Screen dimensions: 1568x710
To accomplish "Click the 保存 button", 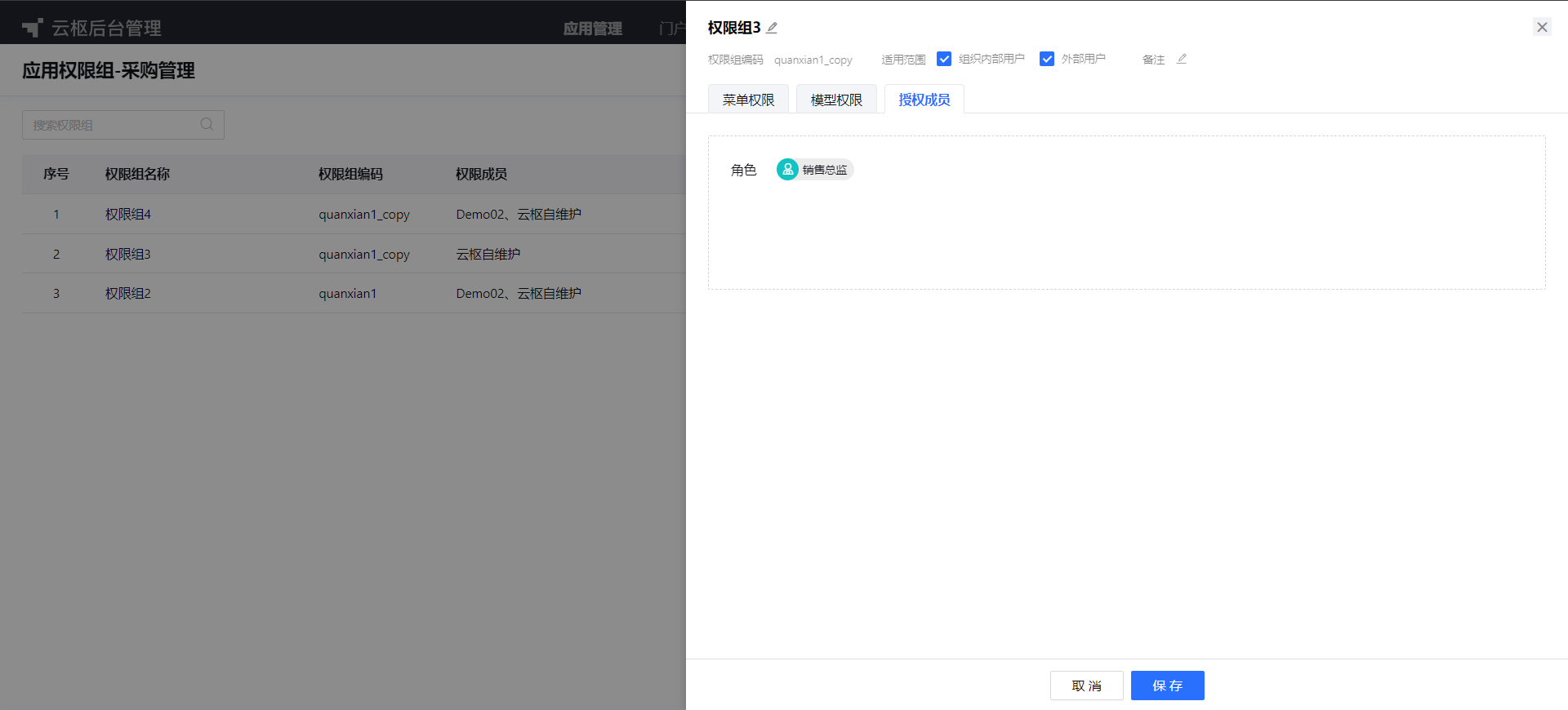I will [x=1168, y=686].
